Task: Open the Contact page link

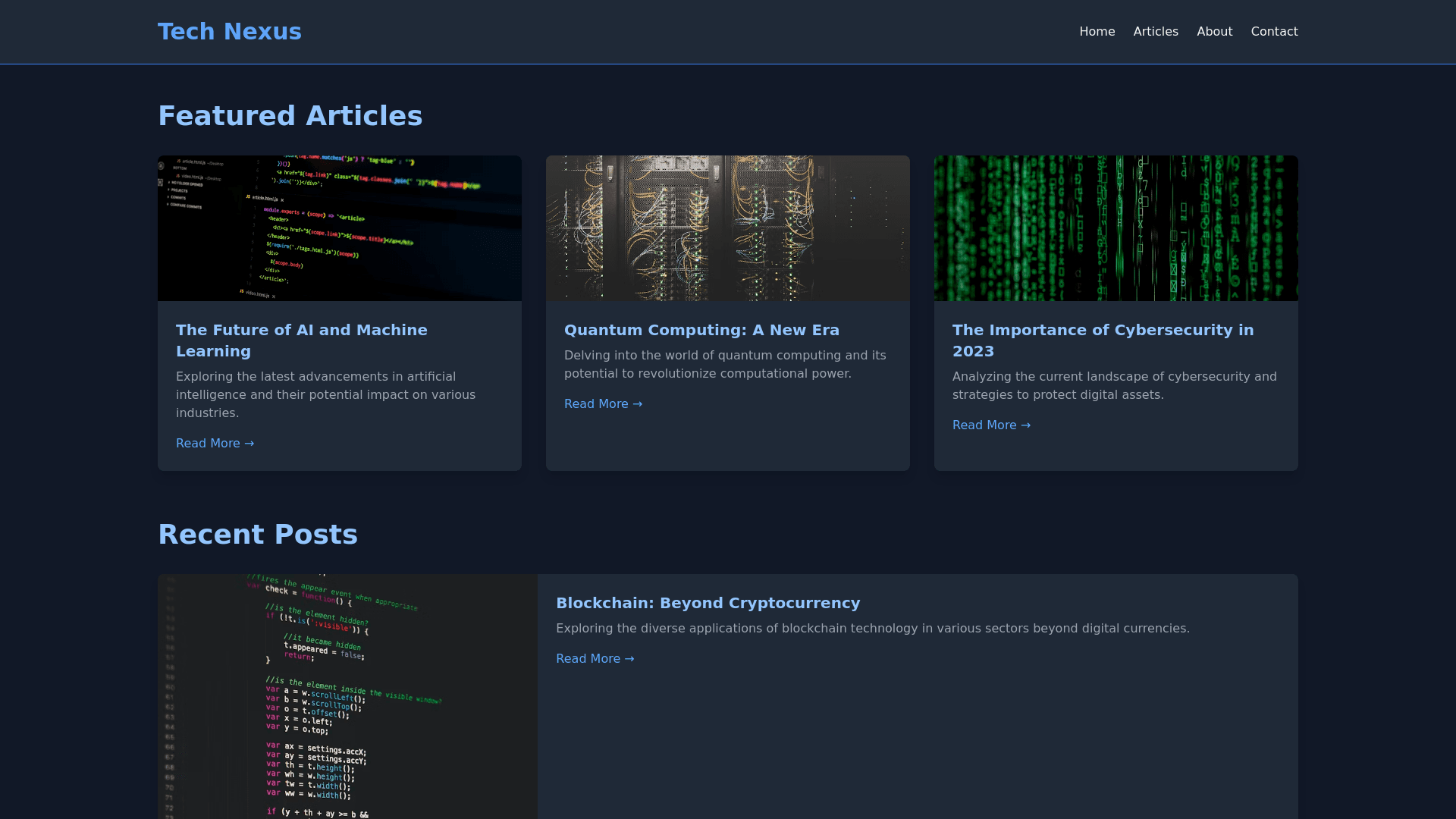Action: 1274,31
